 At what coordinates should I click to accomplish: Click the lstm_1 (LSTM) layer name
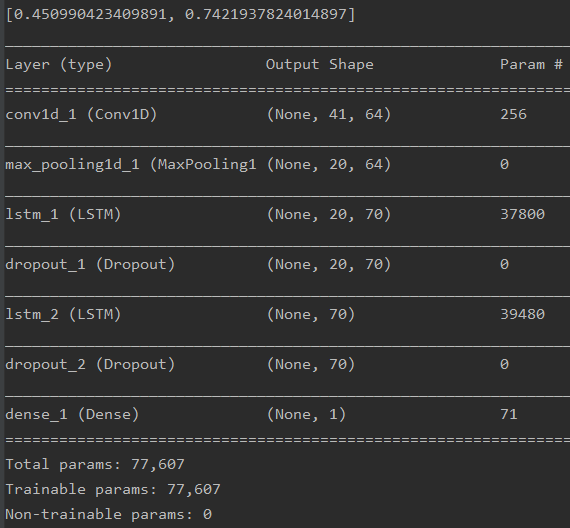[x=63, y=214]
